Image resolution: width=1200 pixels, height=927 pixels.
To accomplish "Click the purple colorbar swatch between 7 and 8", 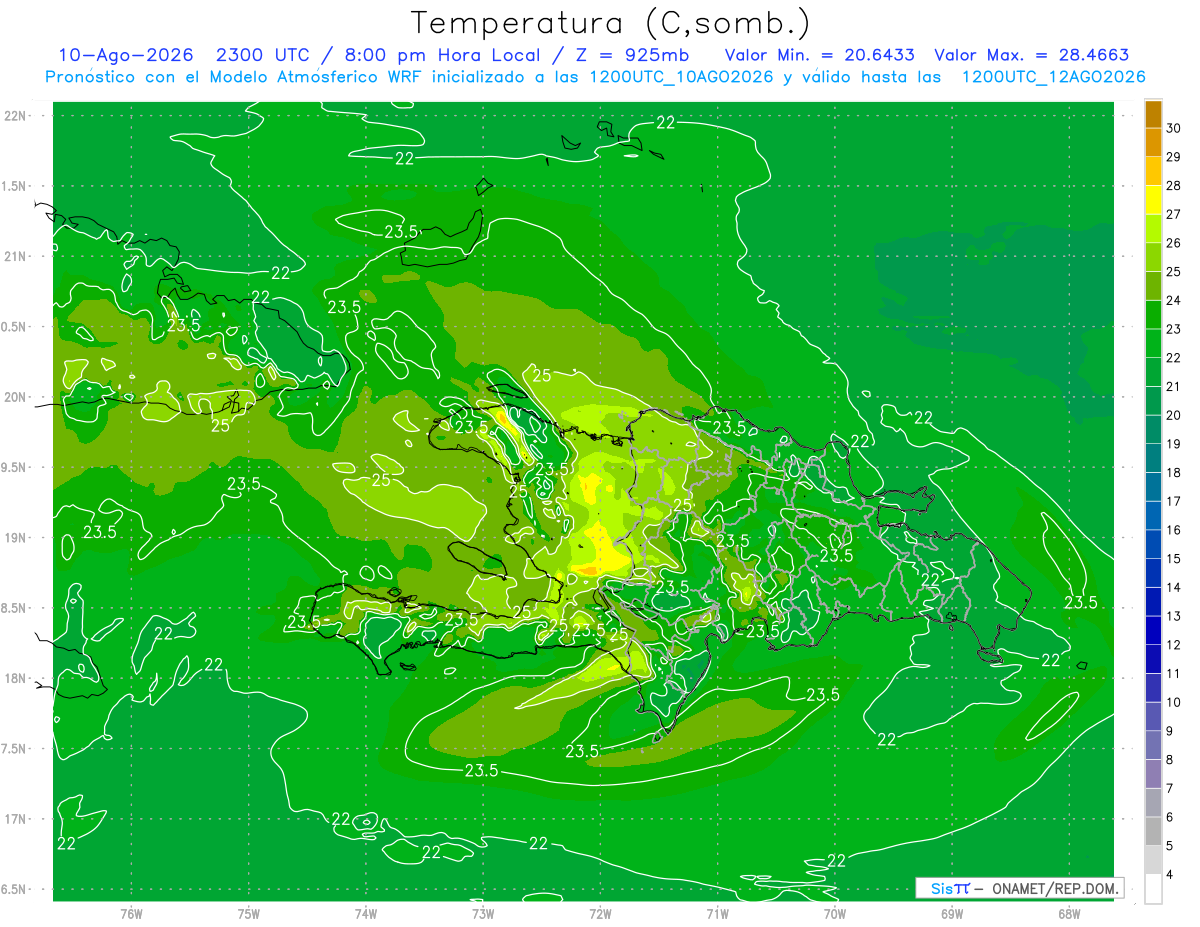I will pos(1154,774).
